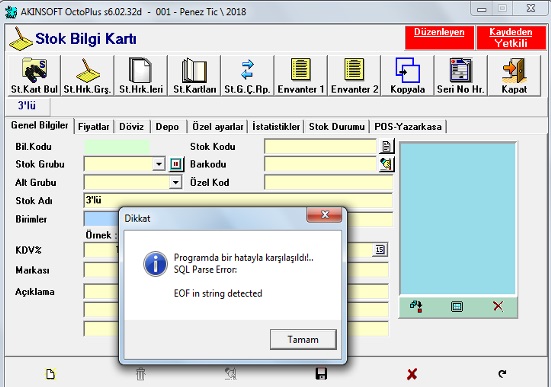Click Barkodu input field
Screen dimensions: 551x387
tap(321, 164)
